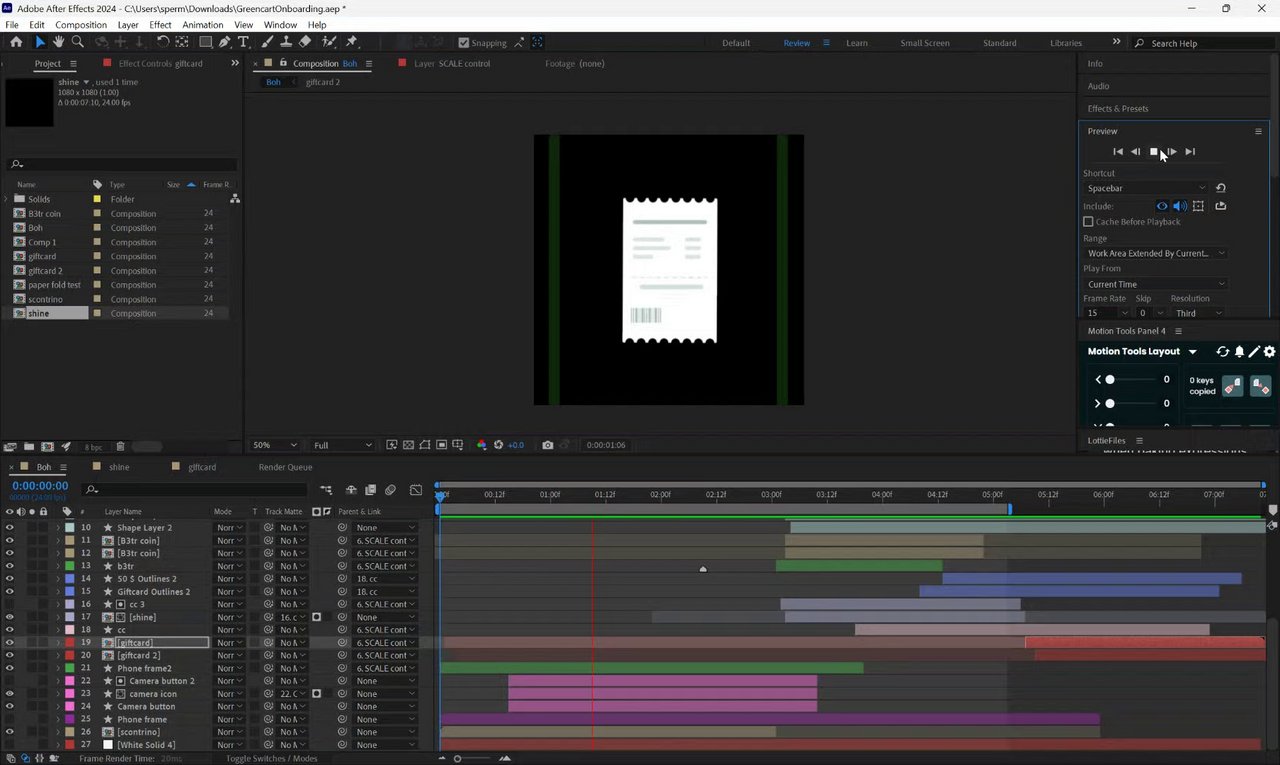Select the Brush tool

[268, 42]
